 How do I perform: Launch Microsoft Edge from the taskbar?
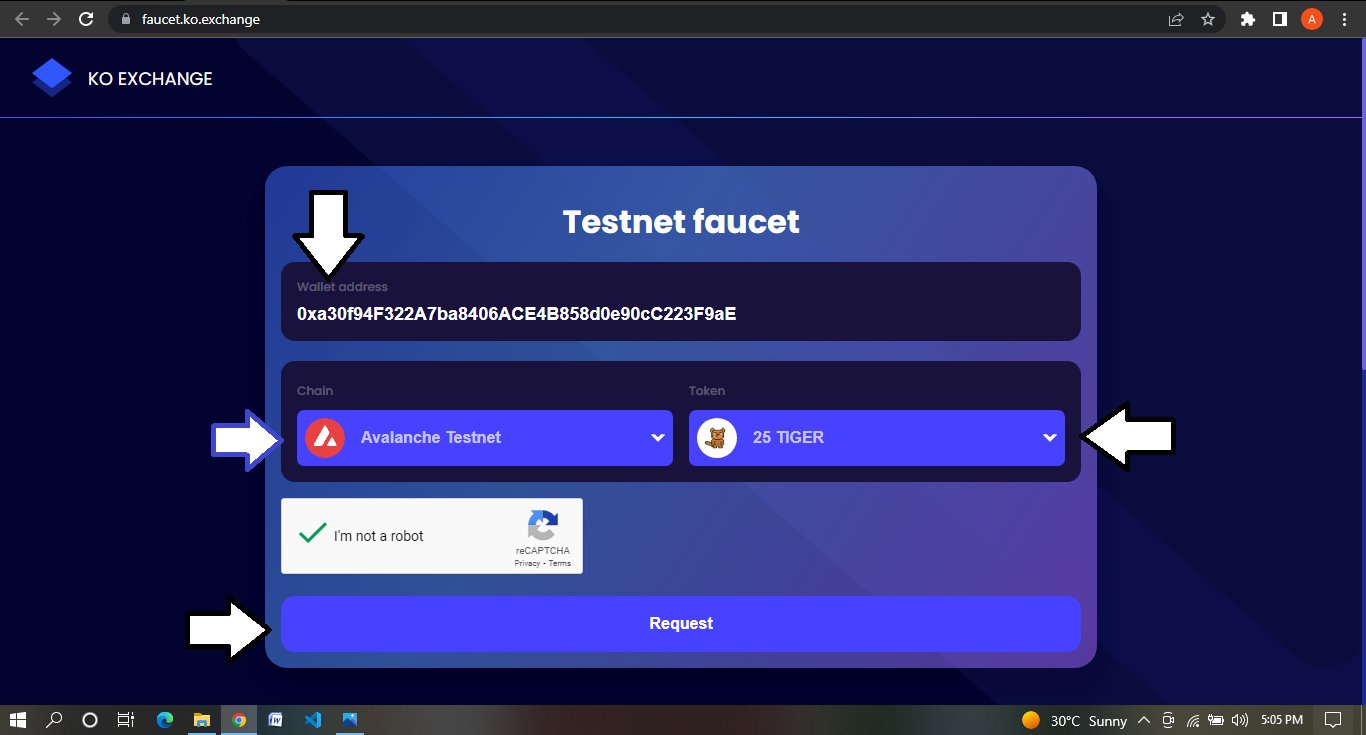165,719
